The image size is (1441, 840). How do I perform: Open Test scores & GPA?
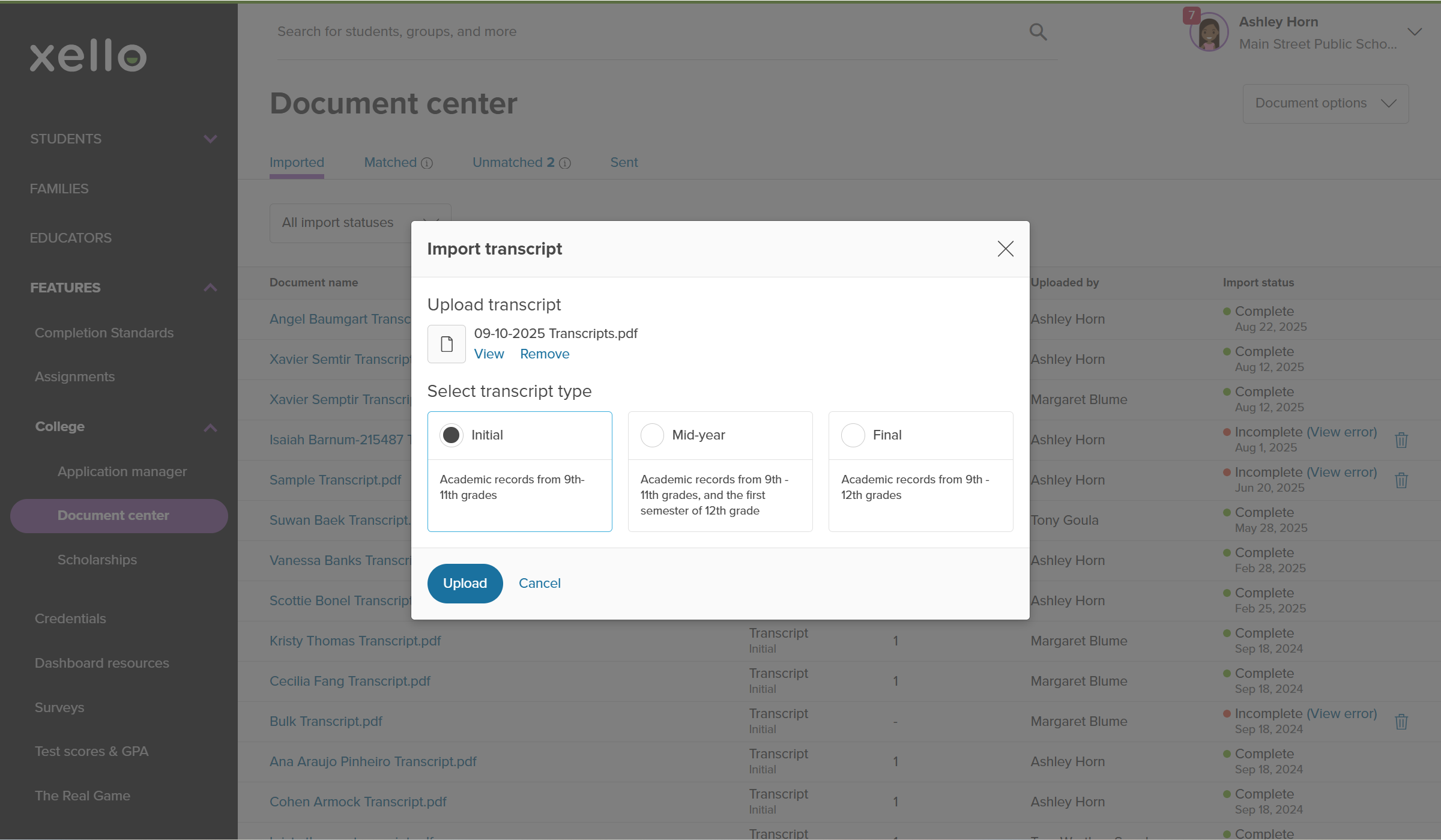tap(91, 751)
